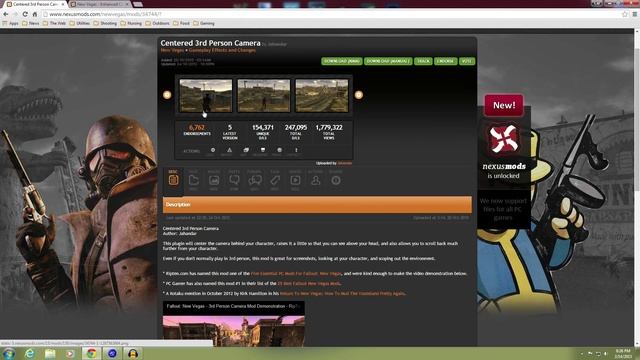Image resolution: width=640 pixels, height=360 pixels.
Task: Click the globe Actions row icon
Action: 279,150
